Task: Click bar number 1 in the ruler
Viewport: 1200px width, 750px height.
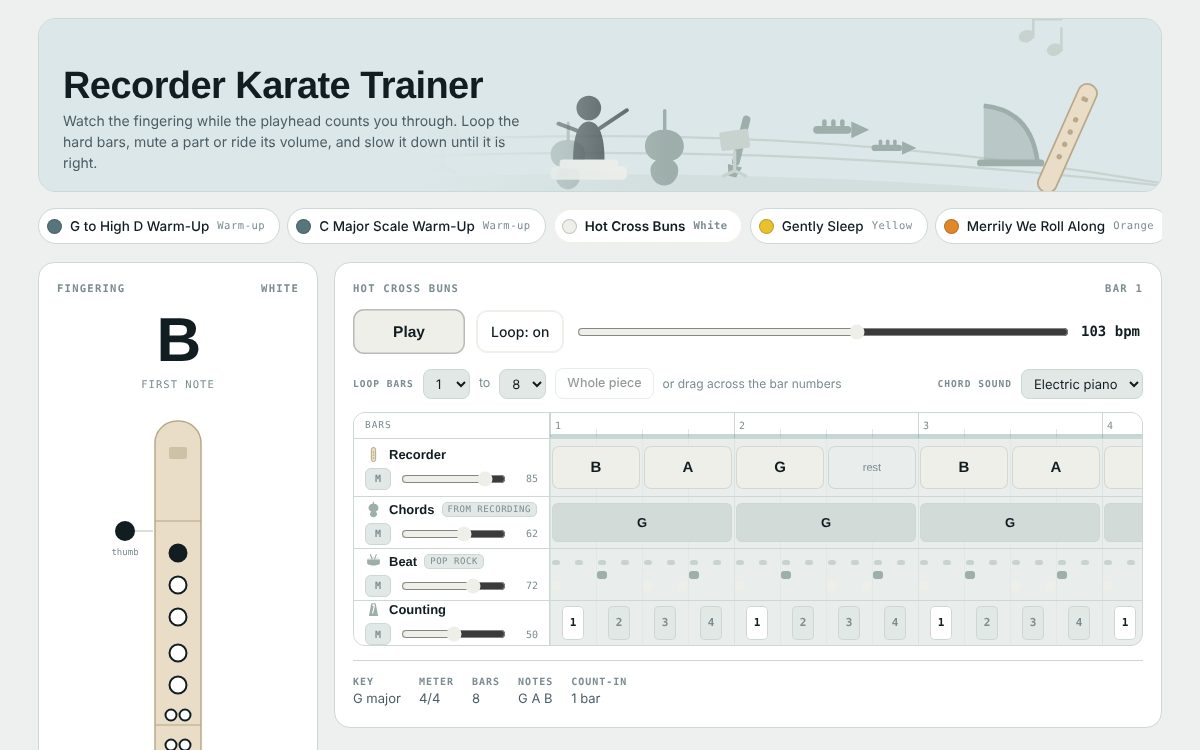Action: click(x=558, y=425)
